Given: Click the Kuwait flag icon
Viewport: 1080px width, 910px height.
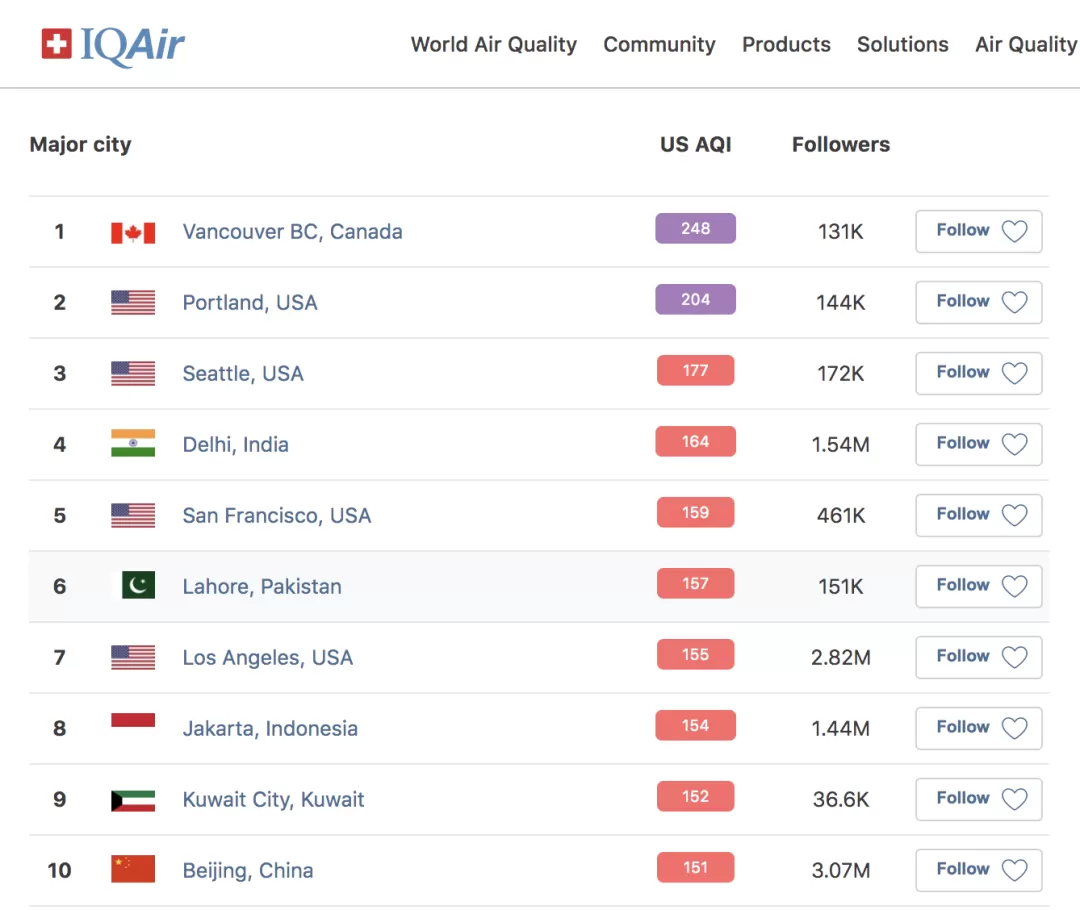Looking at the screenshot, I should [x=133, y=800].
